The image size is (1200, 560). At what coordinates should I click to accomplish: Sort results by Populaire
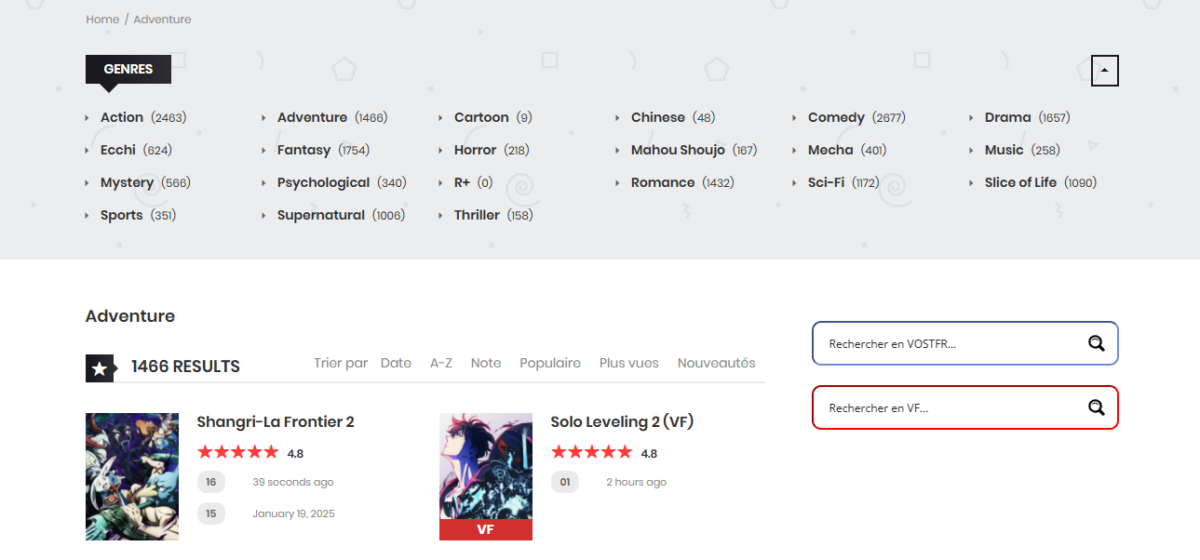pos(550,363)
